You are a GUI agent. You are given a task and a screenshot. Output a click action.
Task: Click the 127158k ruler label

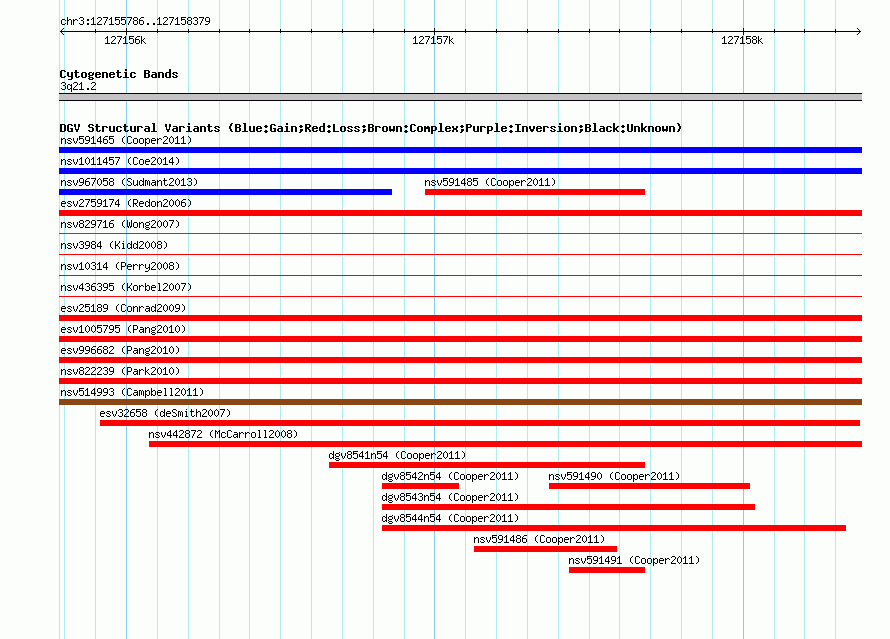[x=742, y=40]
